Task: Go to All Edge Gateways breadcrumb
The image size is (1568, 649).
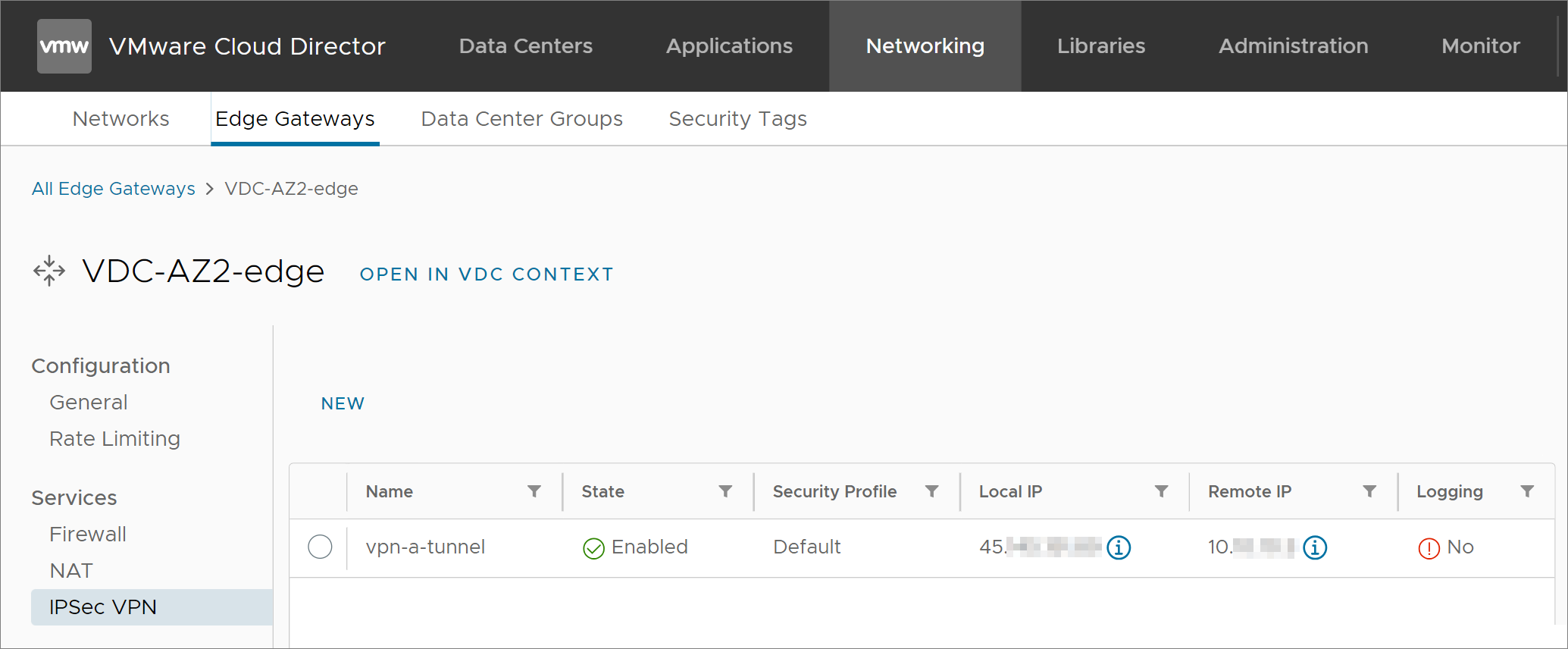Action: 114,189
